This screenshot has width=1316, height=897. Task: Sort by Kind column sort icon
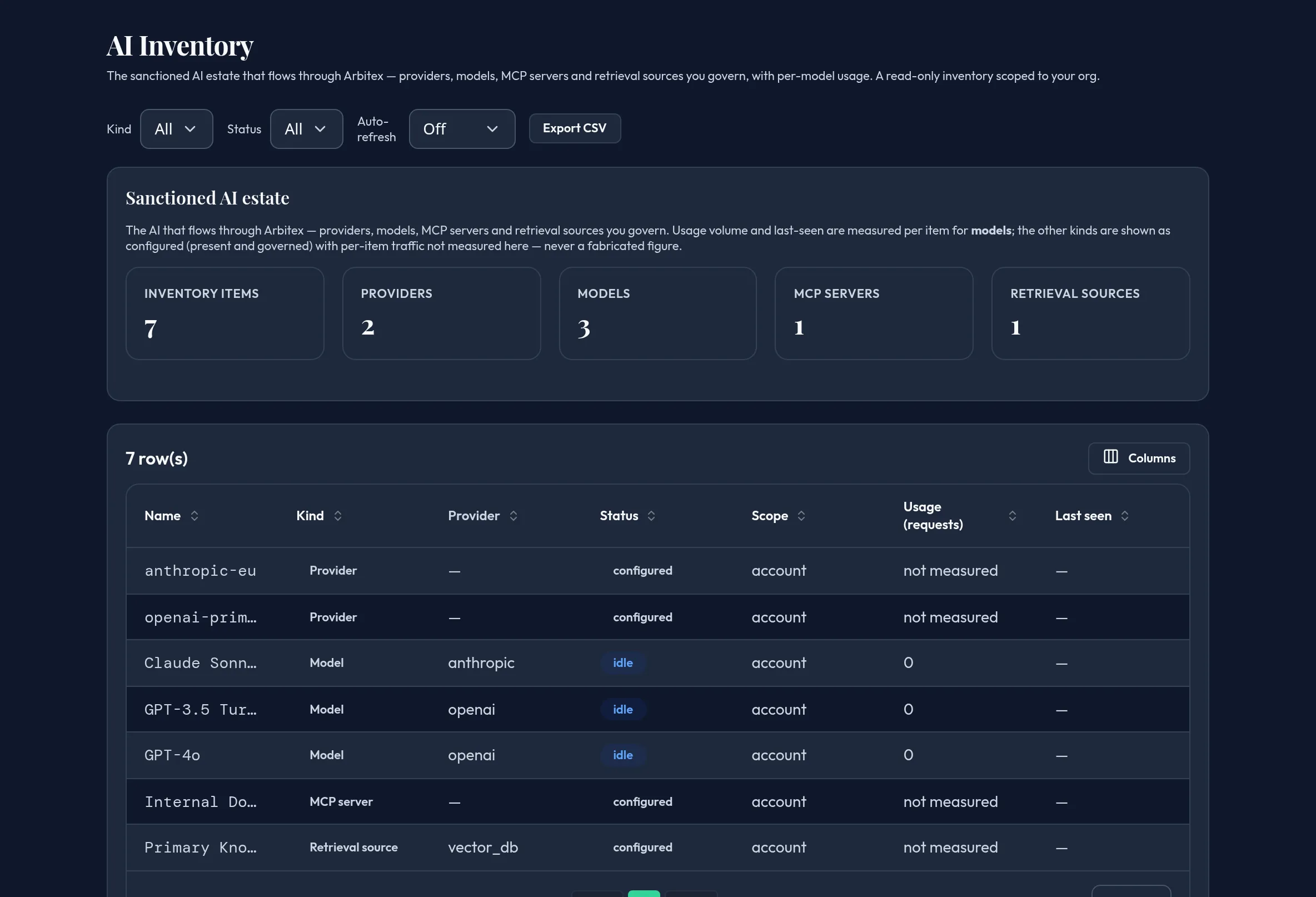(337, 516)
